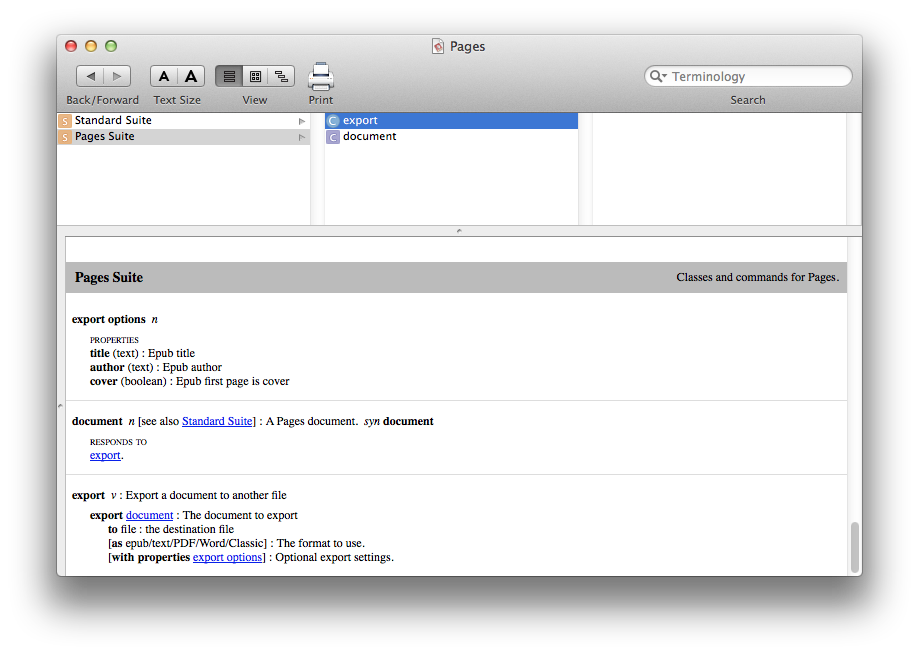The width and height of the screenshot is (919, 655).
Task: Click Standard Suite orange S icon
Action: tap(64, 121)
